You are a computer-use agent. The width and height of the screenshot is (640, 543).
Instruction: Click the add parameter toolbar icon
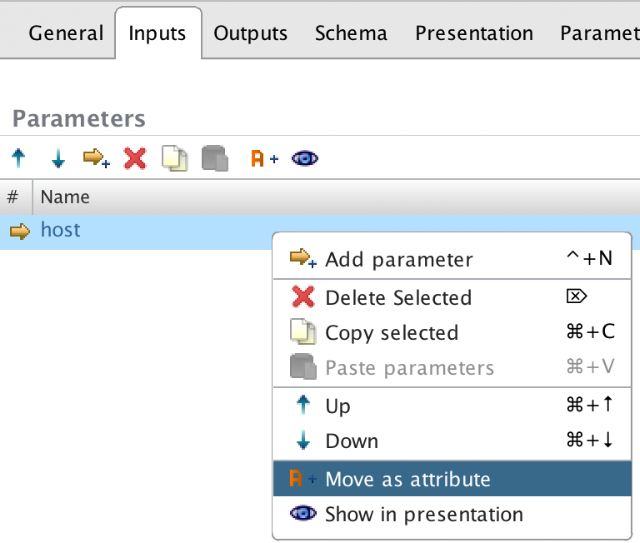coord(96,158)
